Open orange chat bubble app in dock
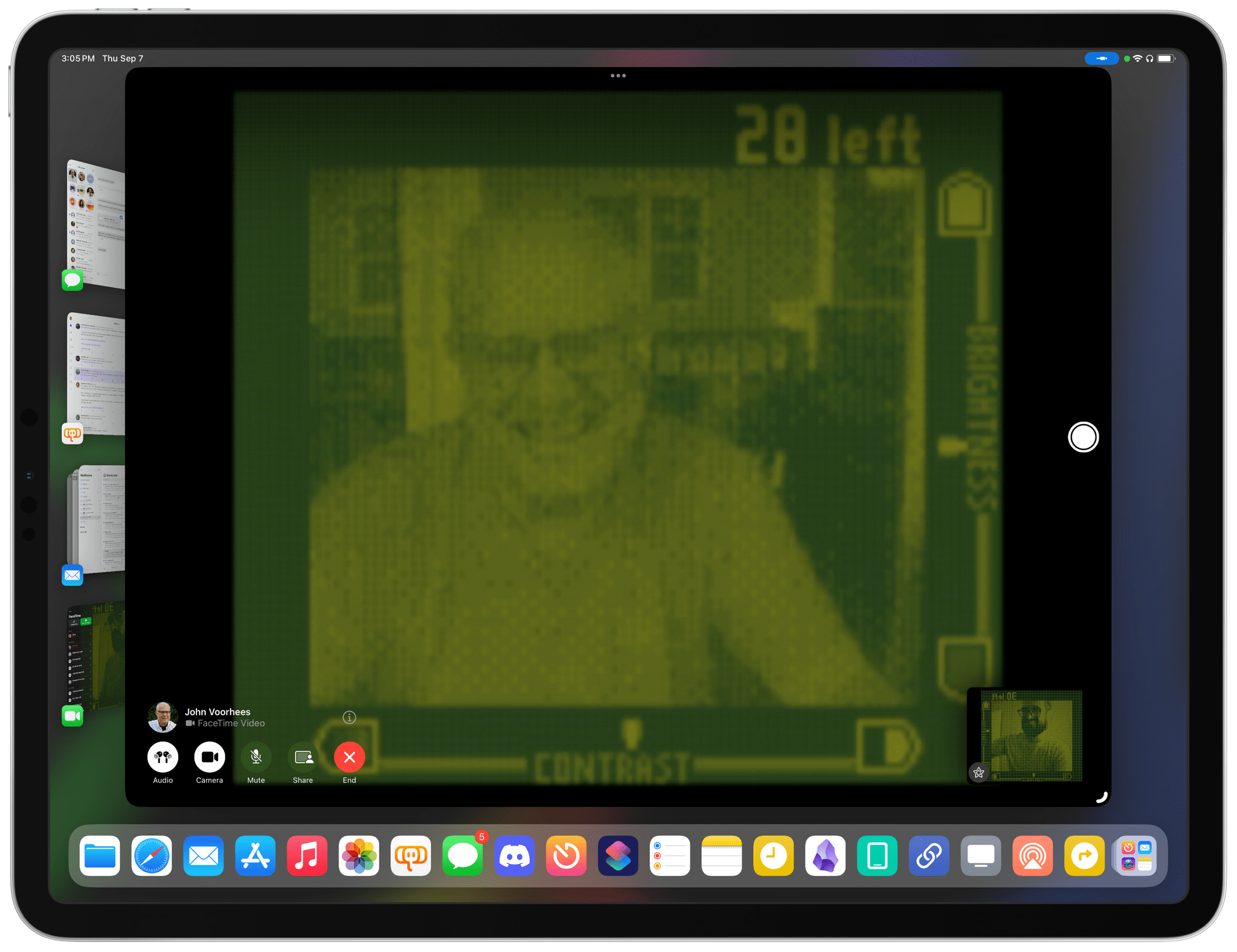The height and width of the screenshot is (952, 1237). click(x=411, y=855)
